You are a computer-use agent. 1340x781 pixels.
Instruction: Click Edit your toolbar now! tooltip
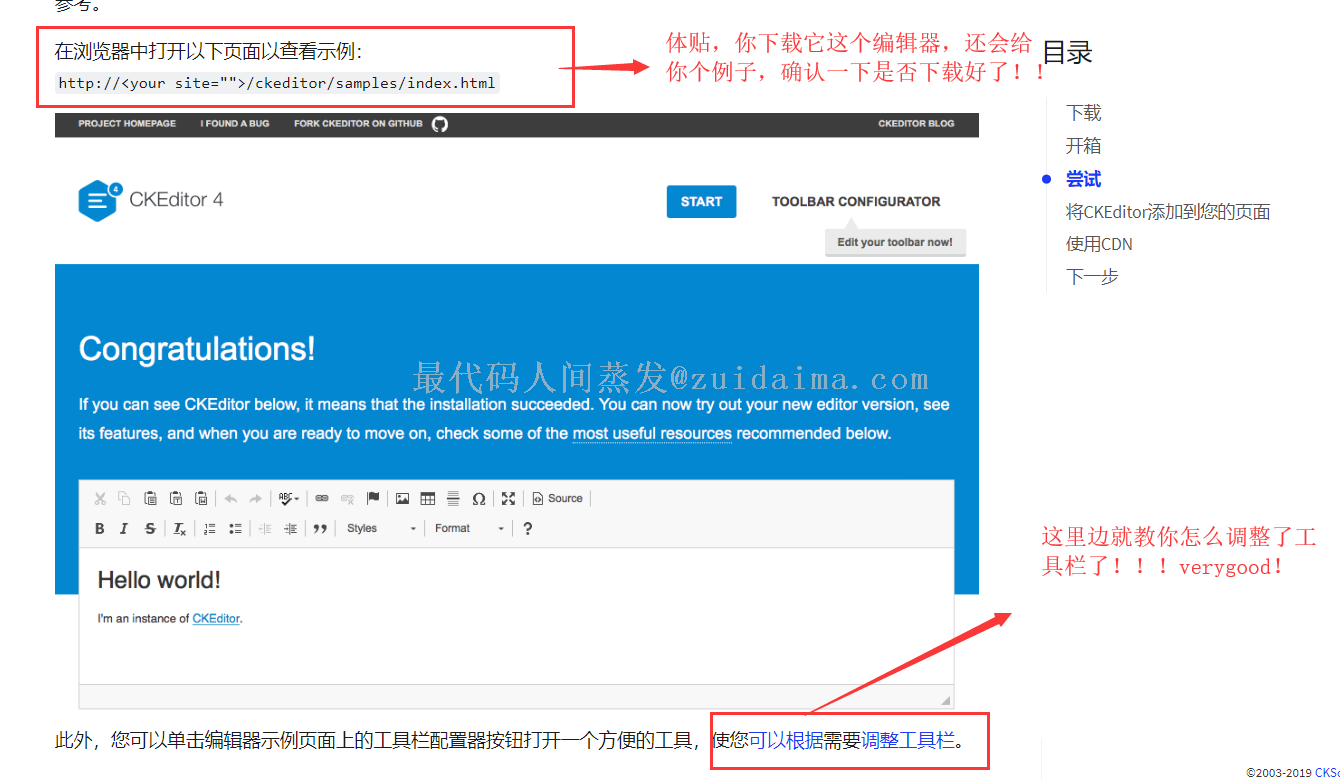[895, 242]
